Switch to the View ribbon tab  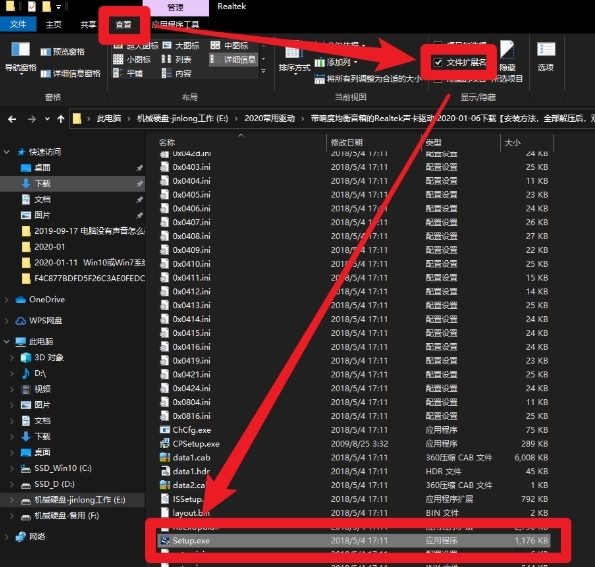point(123,25)
